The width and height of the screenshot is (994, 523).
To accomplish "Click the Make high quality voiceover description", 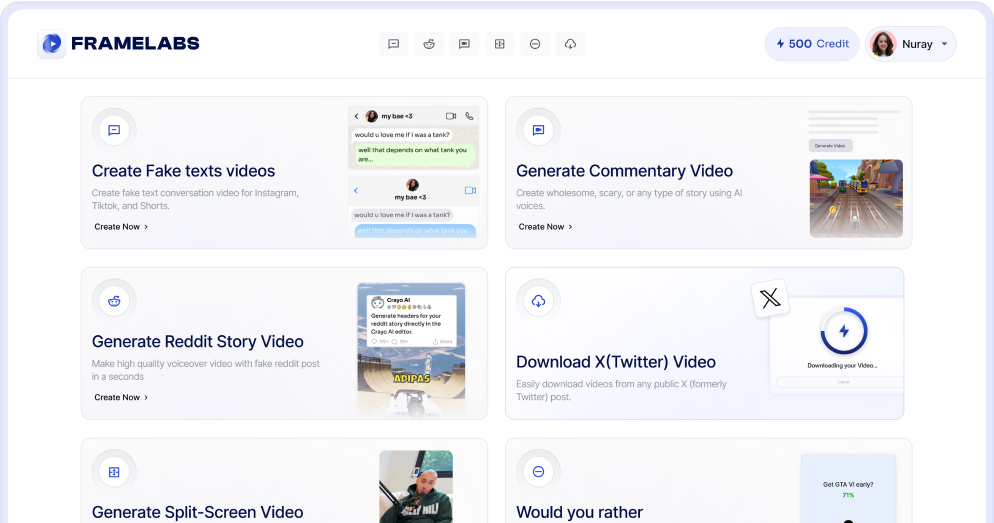I will pyautogui.click(x=205, y=370).
